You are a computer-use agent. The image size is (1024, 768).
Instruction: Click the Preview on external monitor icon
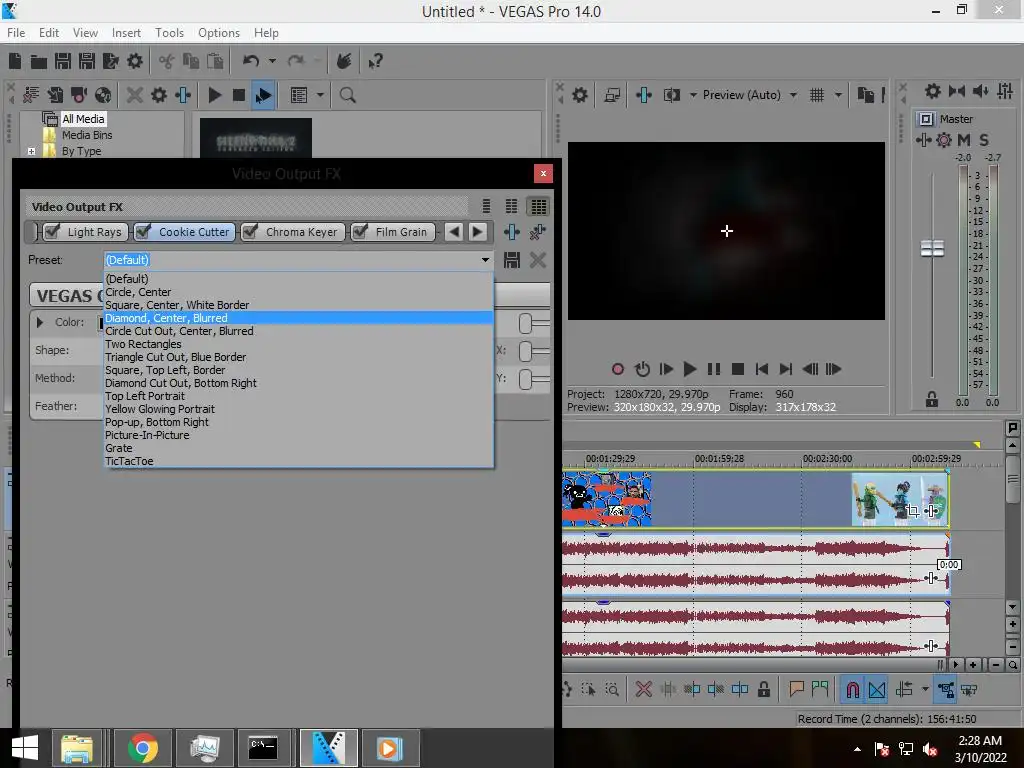point(612,95)
